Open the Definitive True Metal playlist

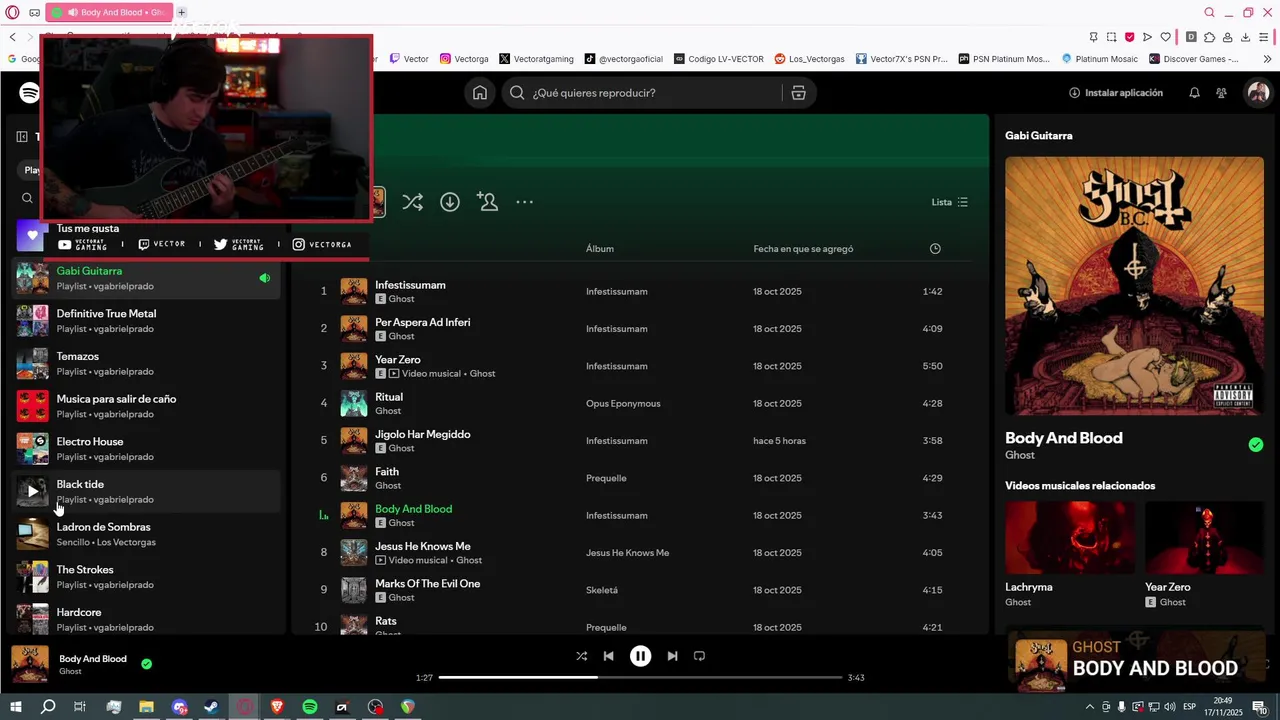click(145, 321)
